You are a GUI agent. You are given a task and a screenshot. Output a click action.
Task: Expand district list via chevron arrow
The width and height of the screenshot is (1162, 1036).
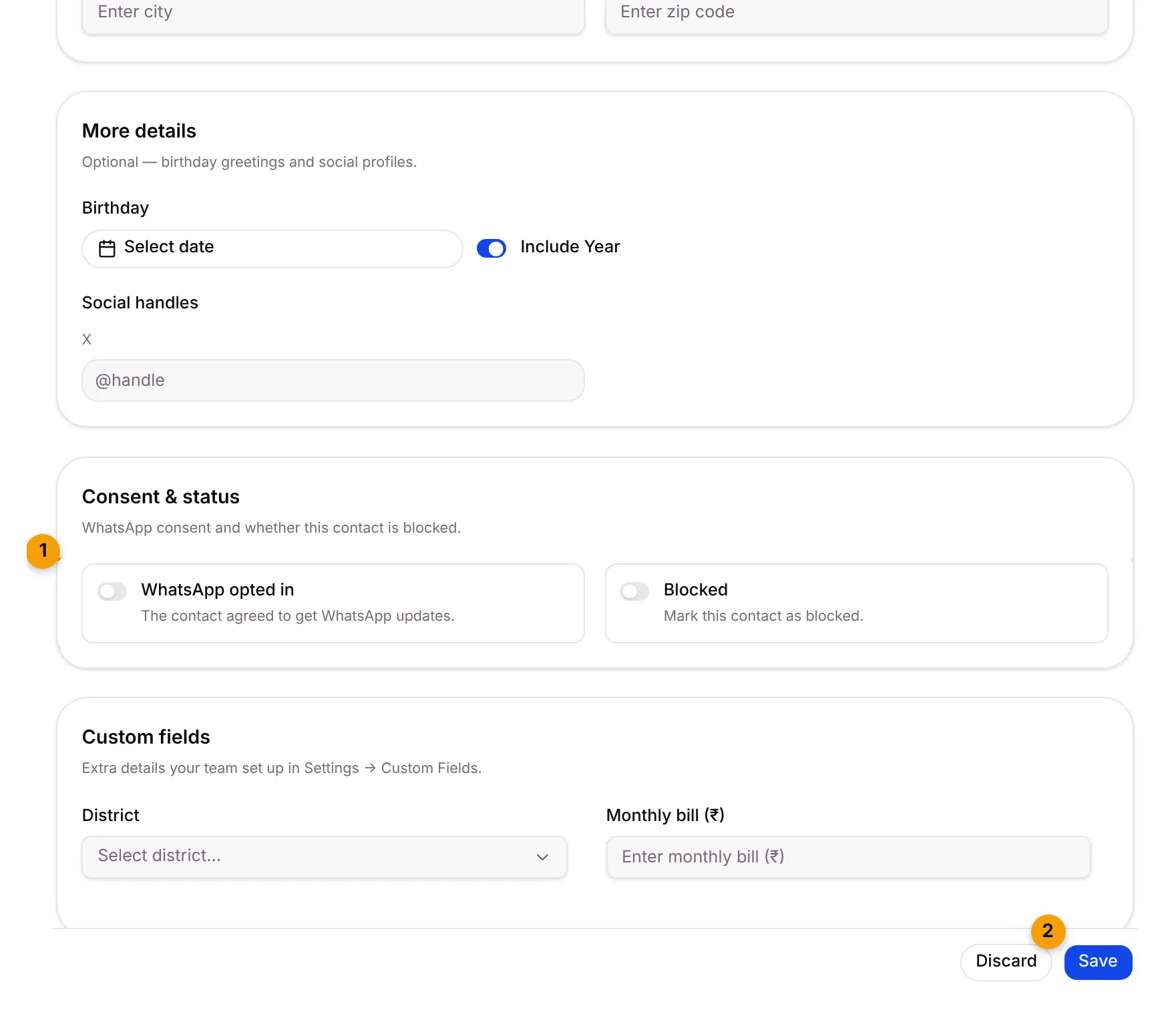[542, 857]
